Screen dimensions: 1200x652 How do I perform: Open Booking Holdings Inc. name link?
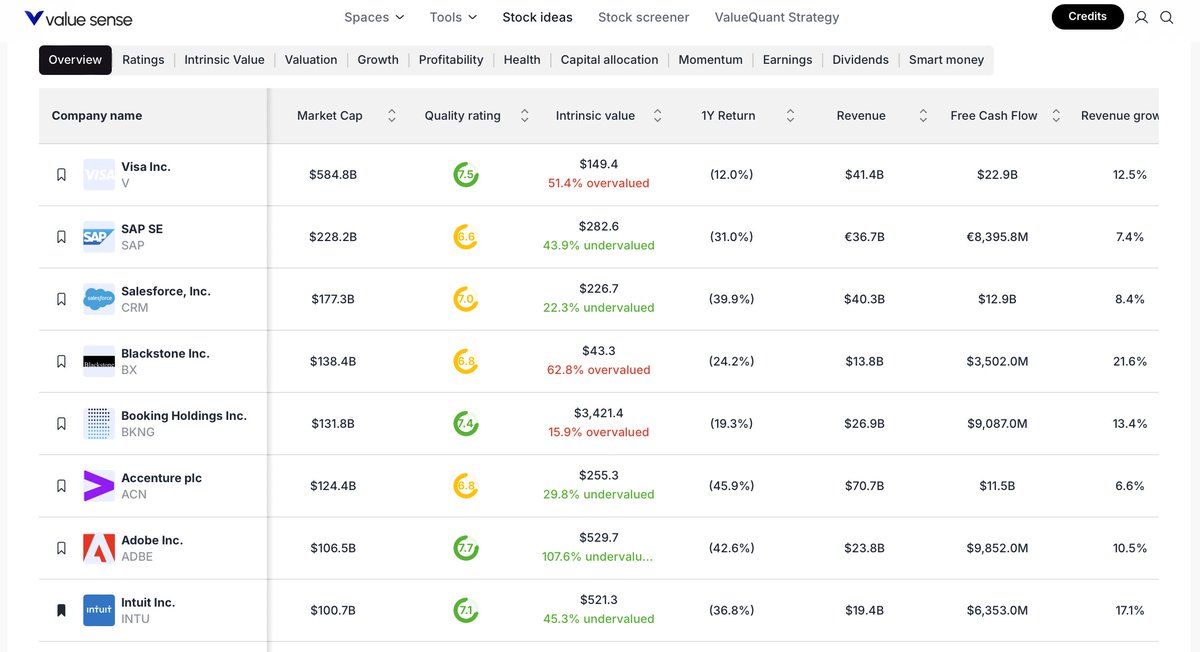click(184, 416)
